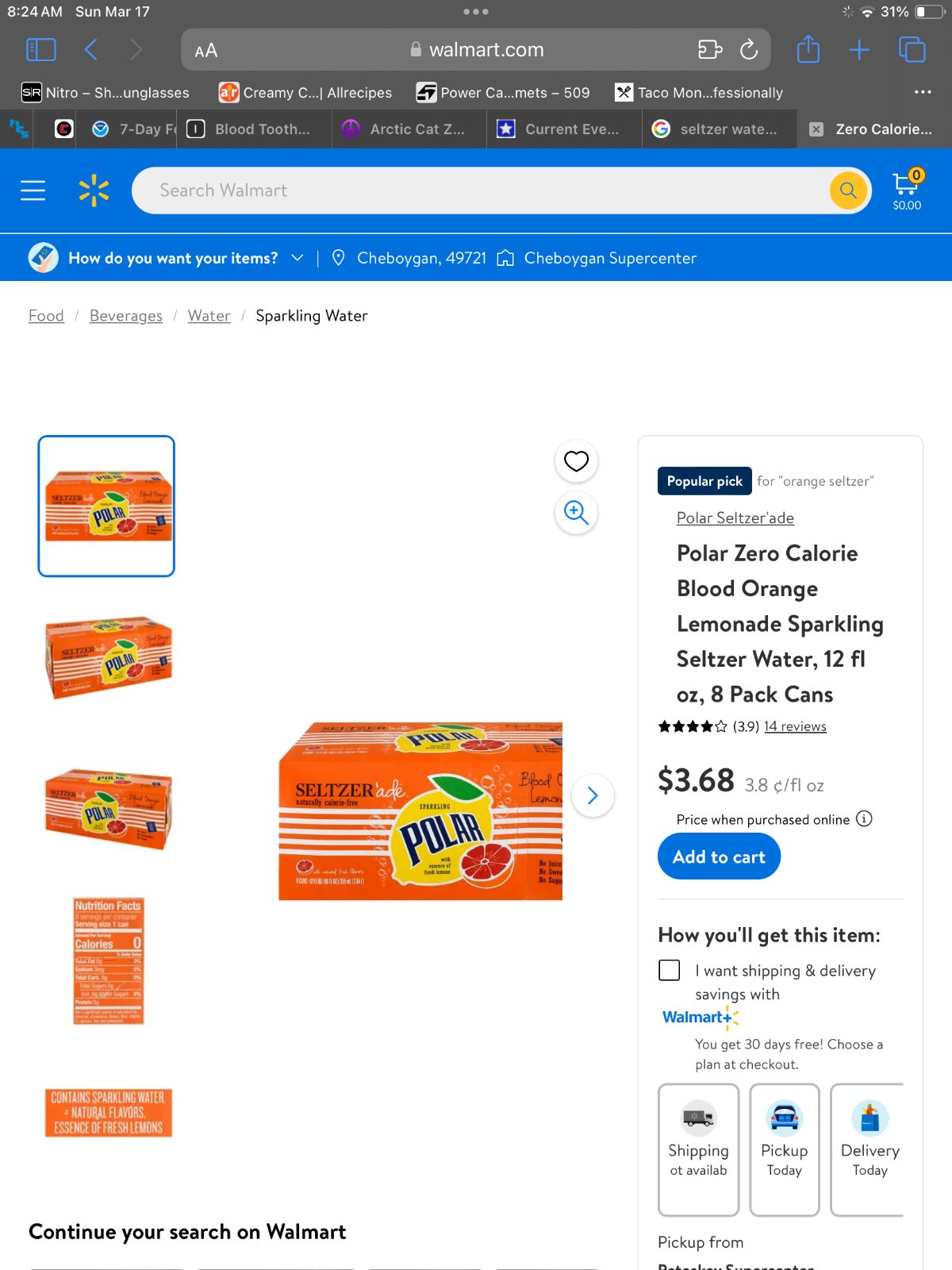952x1270 pixels.
Task: Add product to favorites with heart icon
Action: [576, 461]
